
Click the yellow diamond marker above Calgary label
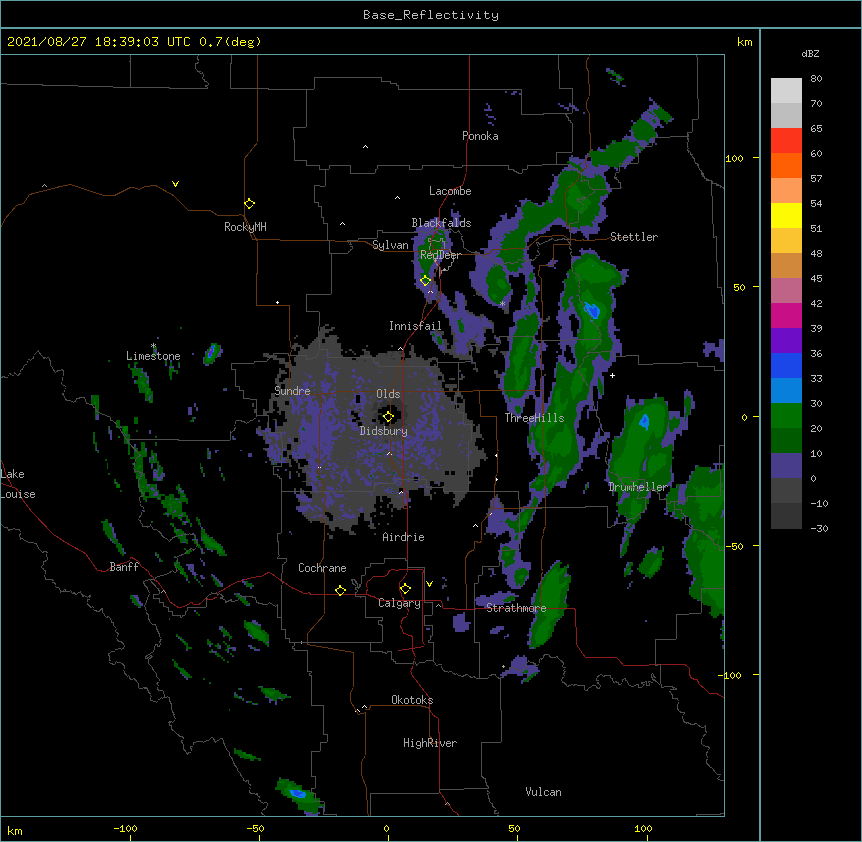(405, 589)
